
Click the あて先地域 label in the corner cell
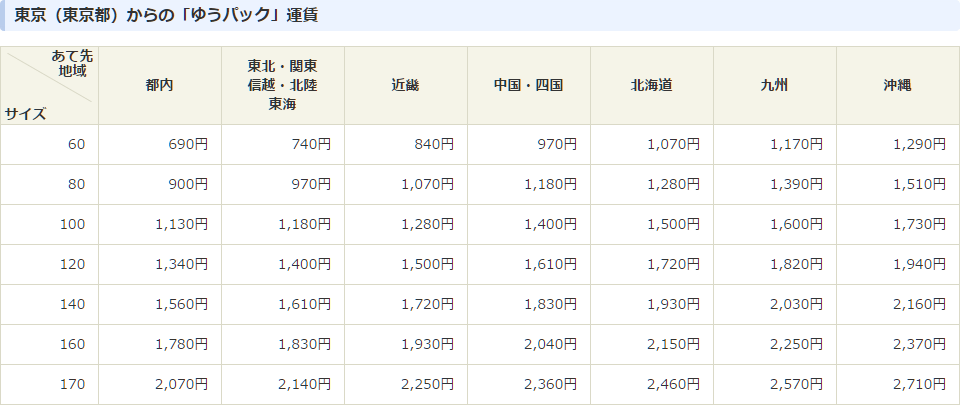click(72, 64)
